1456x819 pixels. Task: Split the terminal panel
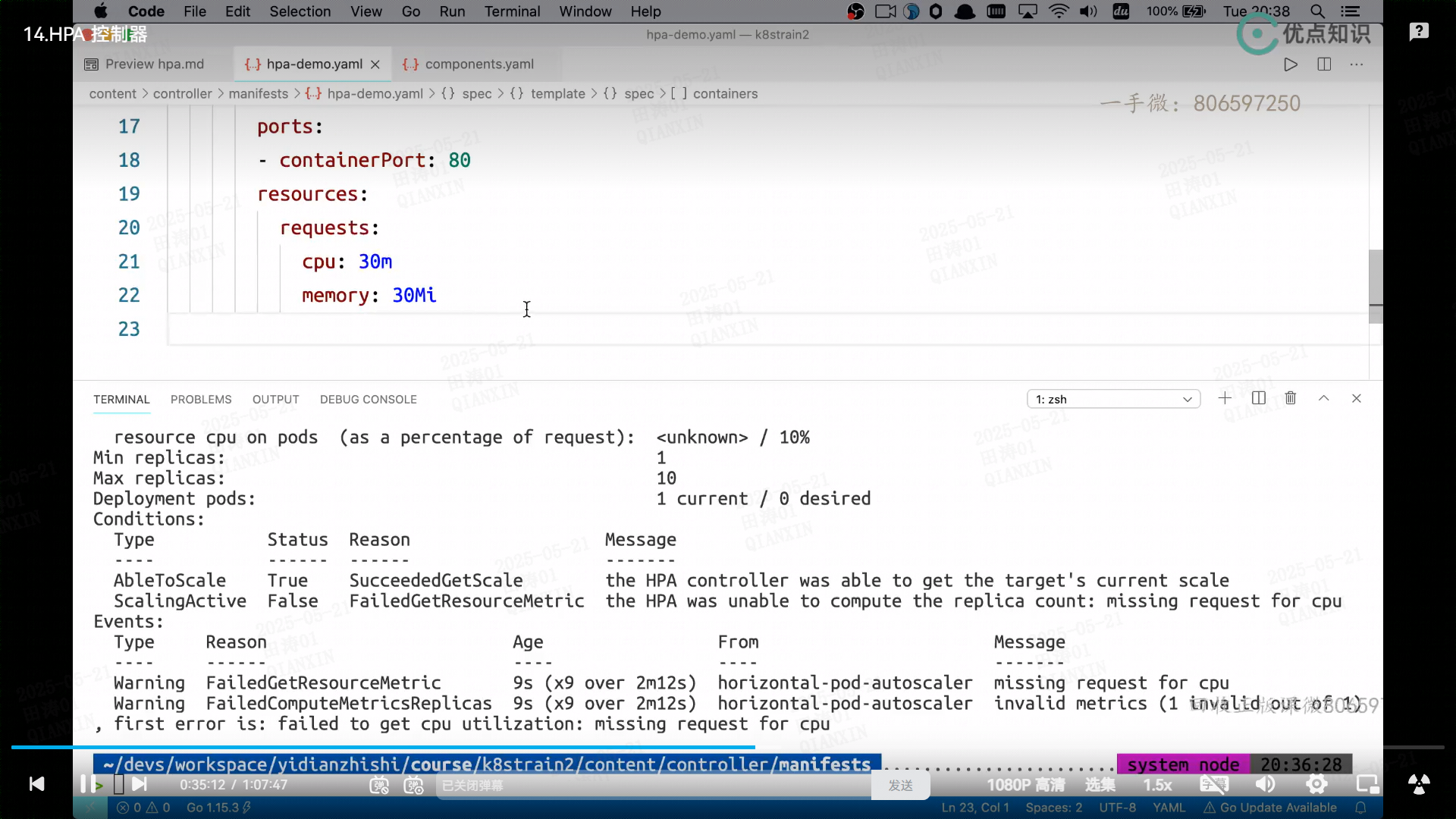pyautogui.click(x=1258, y=398)
